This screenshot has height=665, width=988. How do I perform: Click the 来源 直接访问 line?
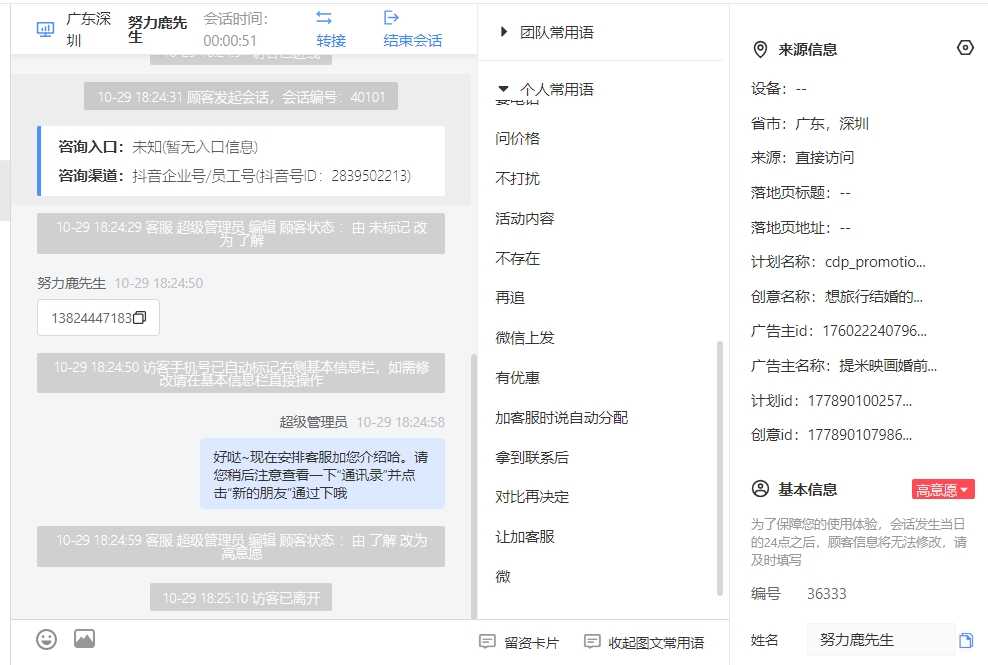(x=802, y=158)
